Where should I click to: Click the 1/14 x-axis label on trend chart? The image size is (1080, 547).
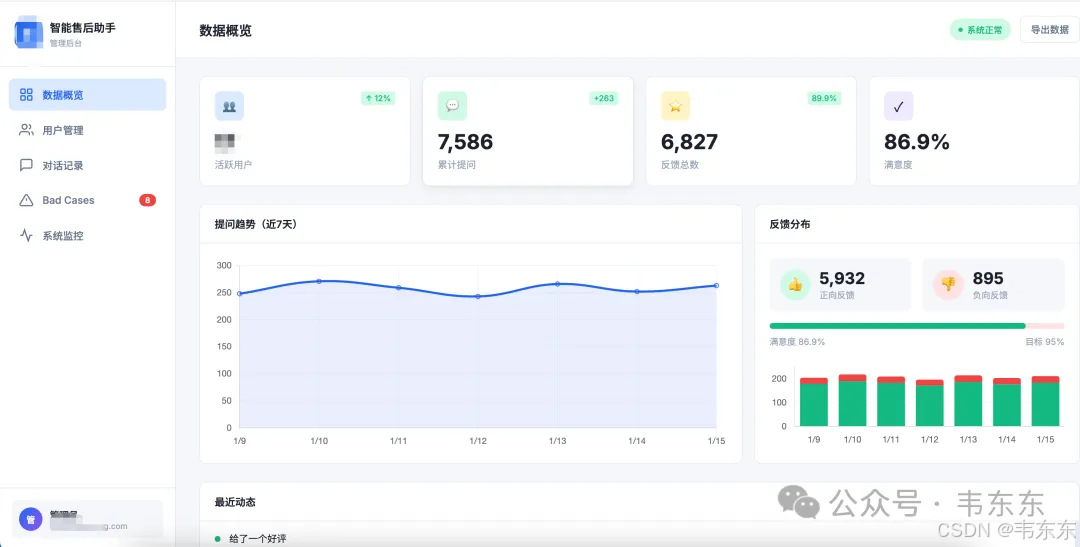tap(637, 441)
